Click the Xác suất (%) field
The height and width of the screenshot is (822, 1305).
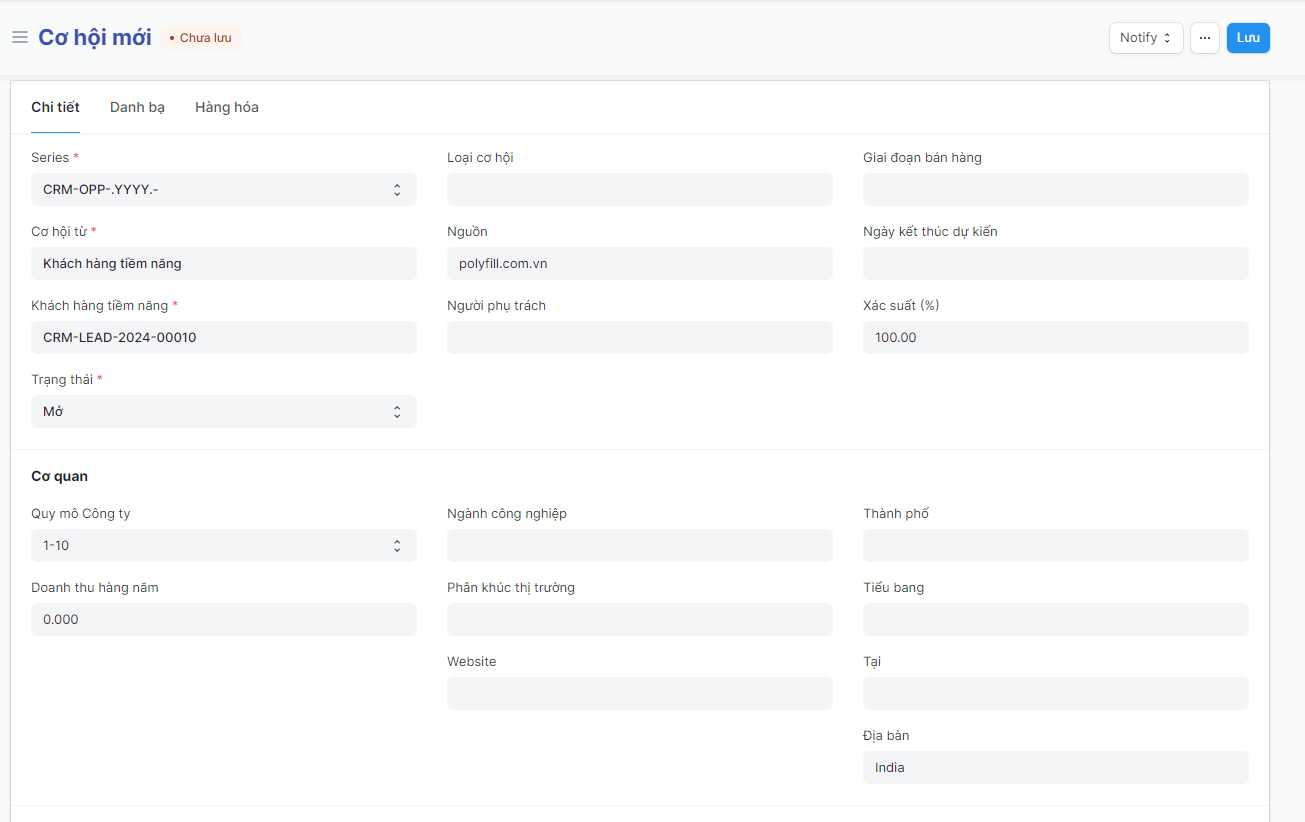pyautogui.click(x=1055, y=337)
